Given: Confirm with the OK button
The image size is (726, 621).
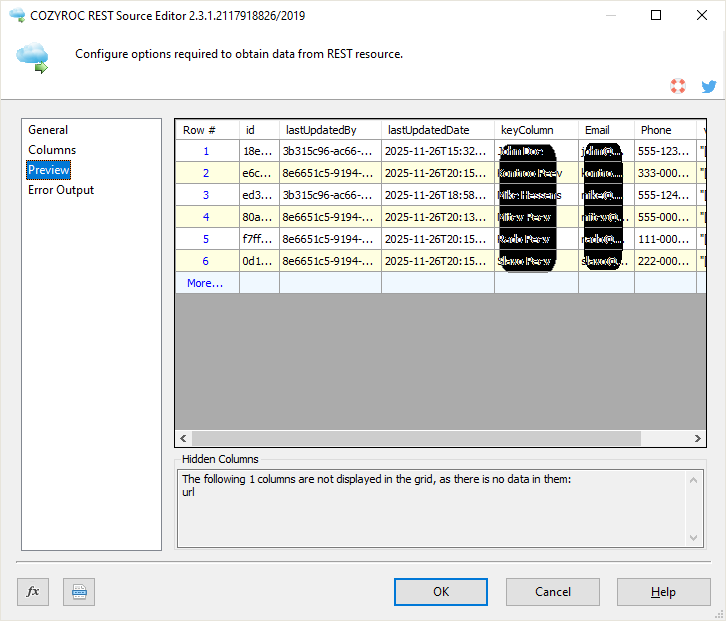Looking at the screenshot, I should click(441, 592).
